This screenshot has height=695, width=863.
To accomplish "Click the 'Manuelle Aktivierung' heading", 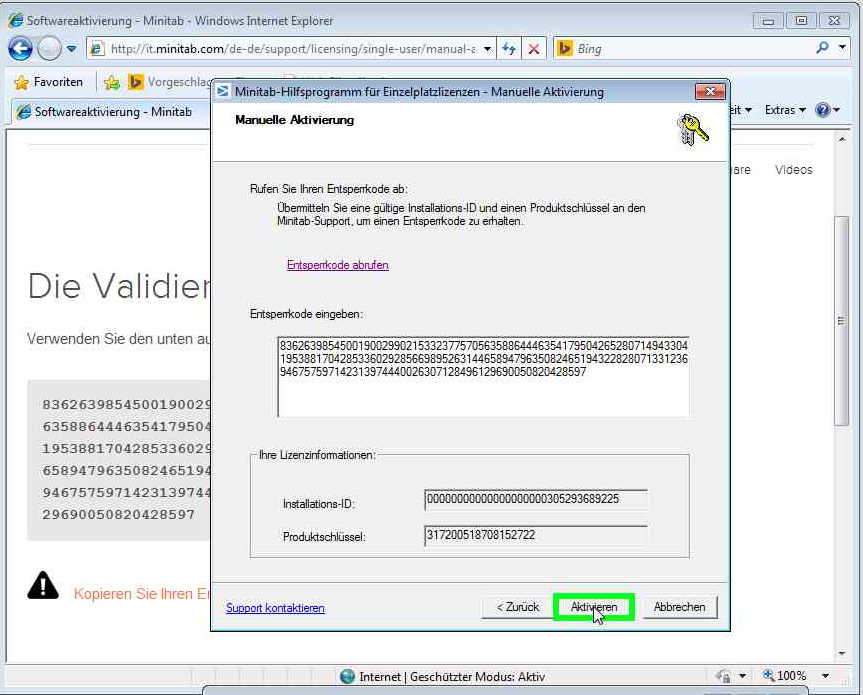I will tap(294, 119).
